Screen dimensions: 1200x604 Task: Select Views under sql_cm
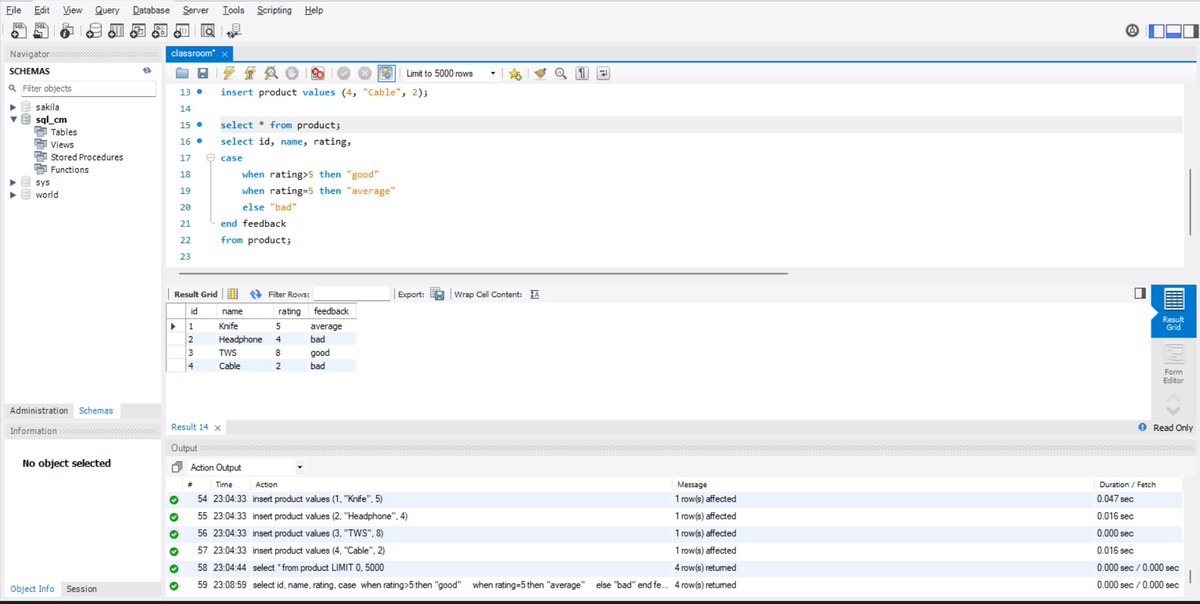[x=62, y=145]
